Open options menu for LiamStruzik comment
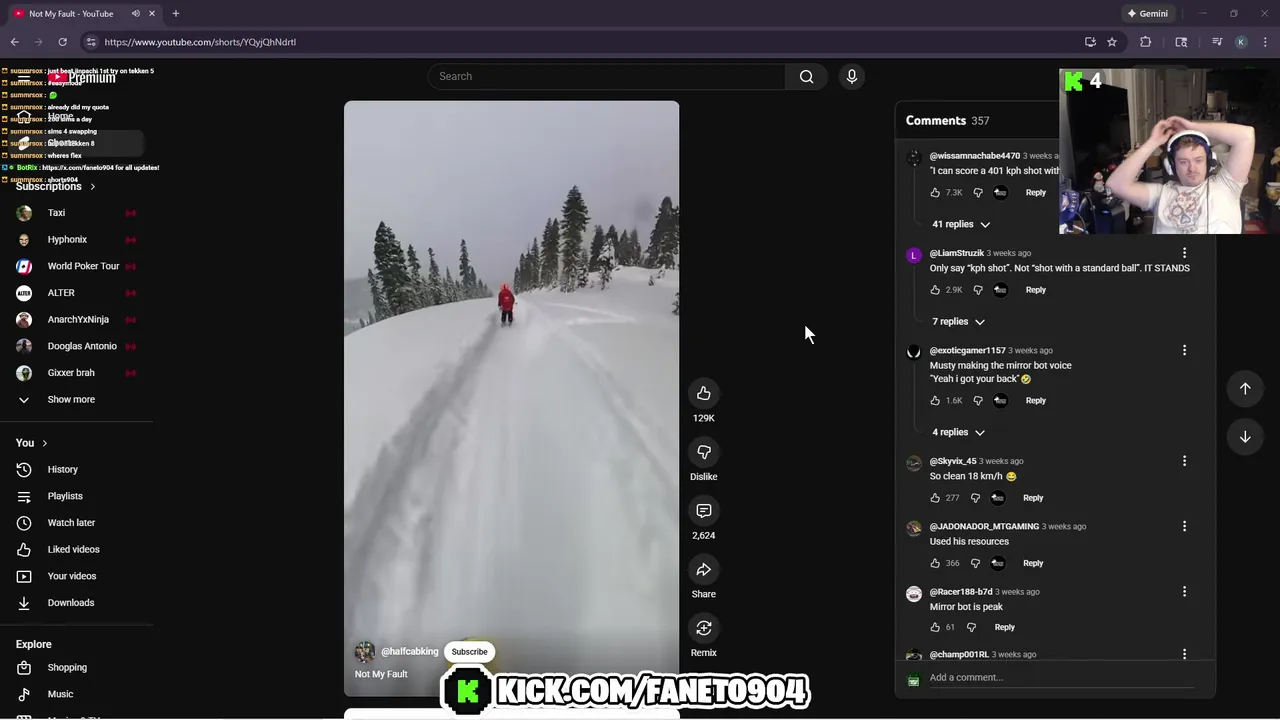 point(1184,253)
